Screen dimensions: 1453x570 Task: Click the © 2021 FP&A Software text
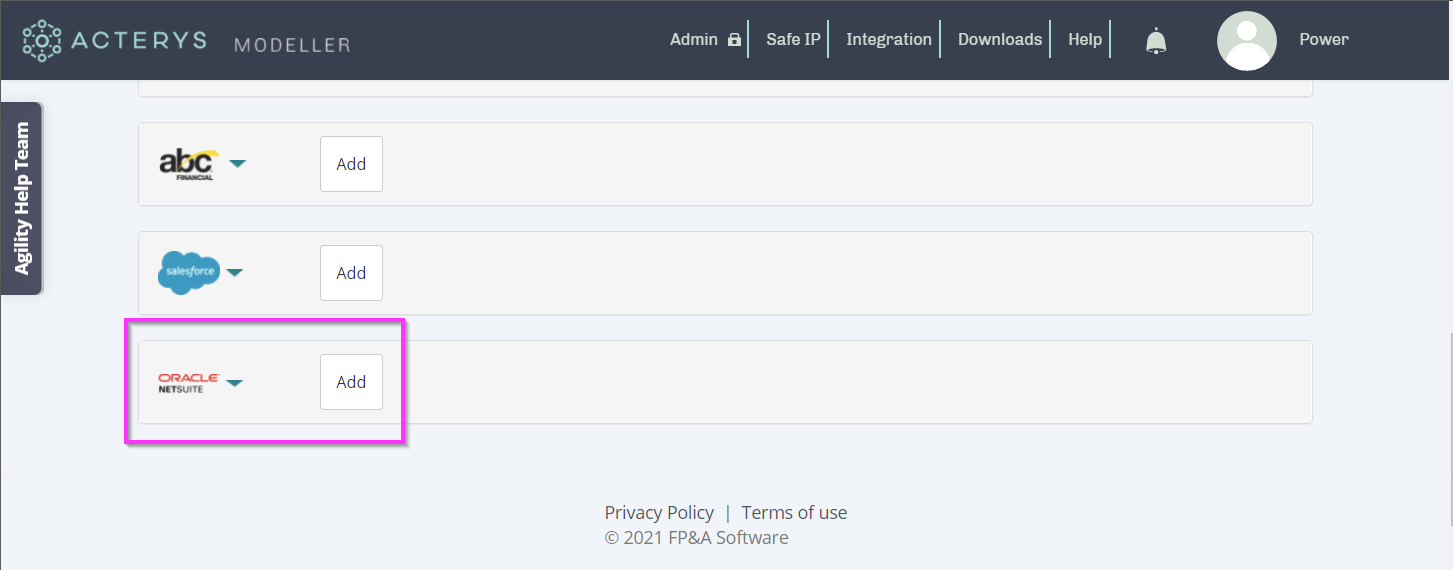[696, 538]
